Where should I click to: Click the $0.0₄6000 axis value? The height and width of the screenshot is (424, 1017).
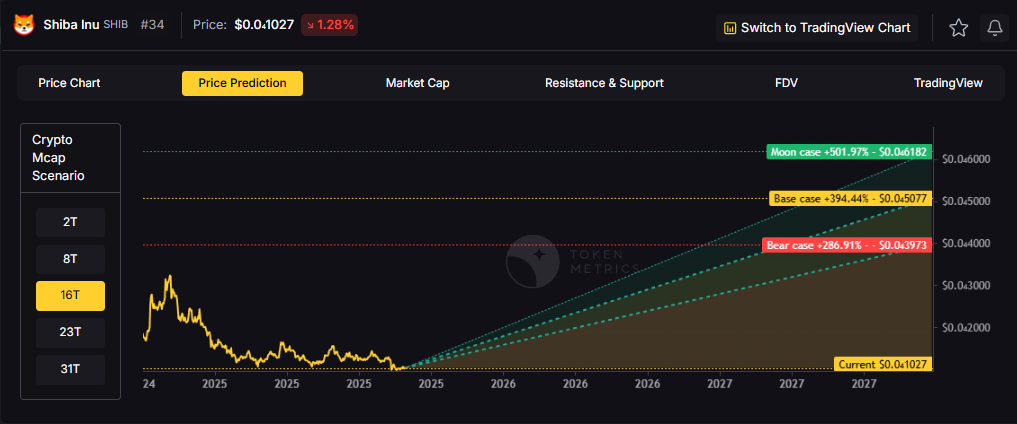tap(966, 159)
